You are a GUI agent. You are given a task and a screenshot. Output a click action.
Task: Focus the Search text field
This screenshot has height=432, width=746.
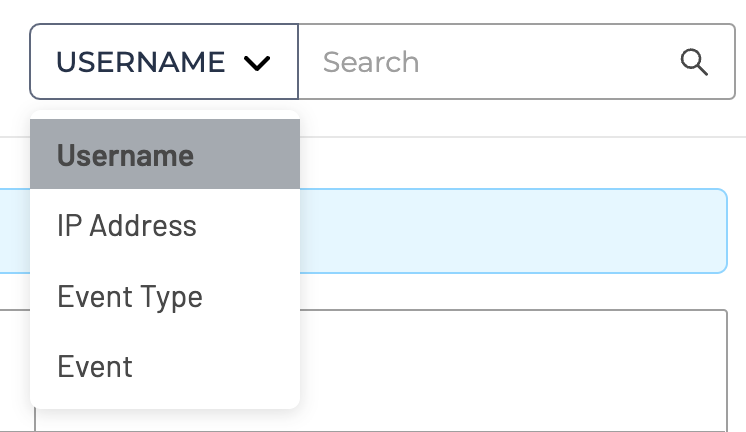pyautogui.click(x=490, y=62)
